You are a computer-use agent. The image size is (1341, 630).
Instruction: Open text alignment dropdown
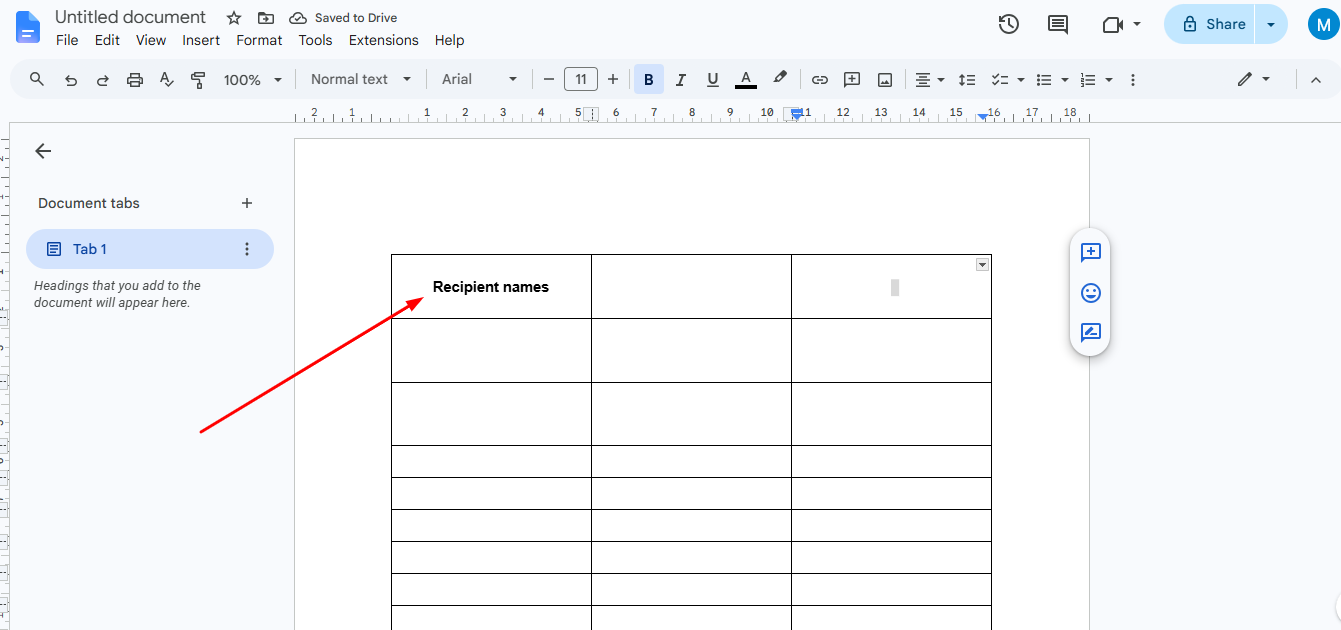(930, 80)
